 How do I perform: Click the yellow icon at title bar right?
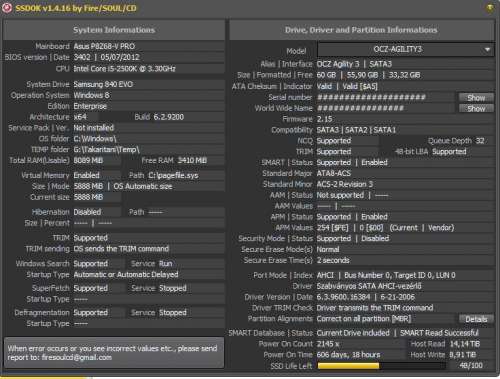tap(490, 8)
